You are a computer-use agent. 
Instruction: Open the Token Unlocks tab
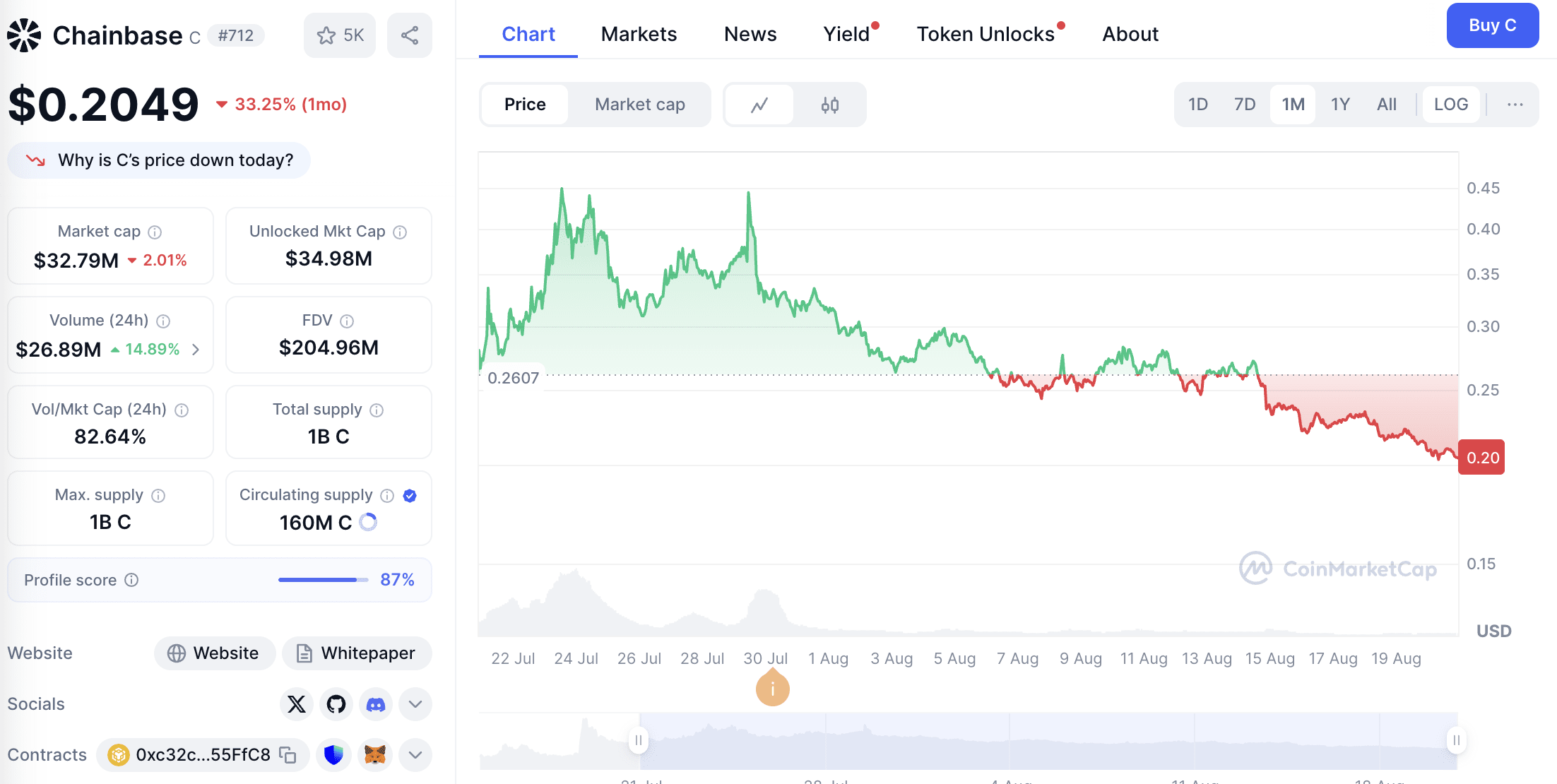click(x=985, y=34)
